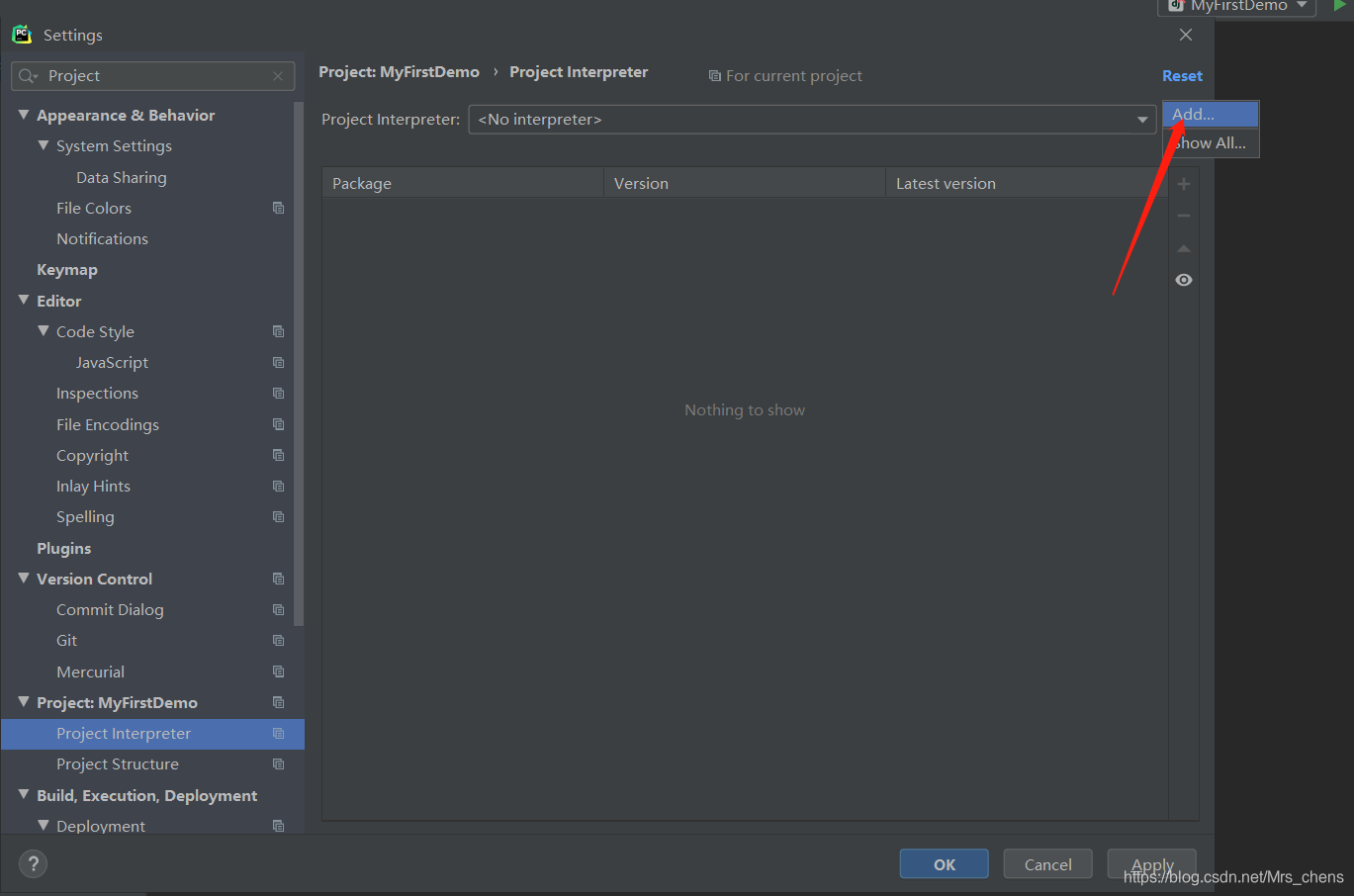Click the install package plus icon
This screenshot has height=896, width=1354.
[x=1184, y=184]
